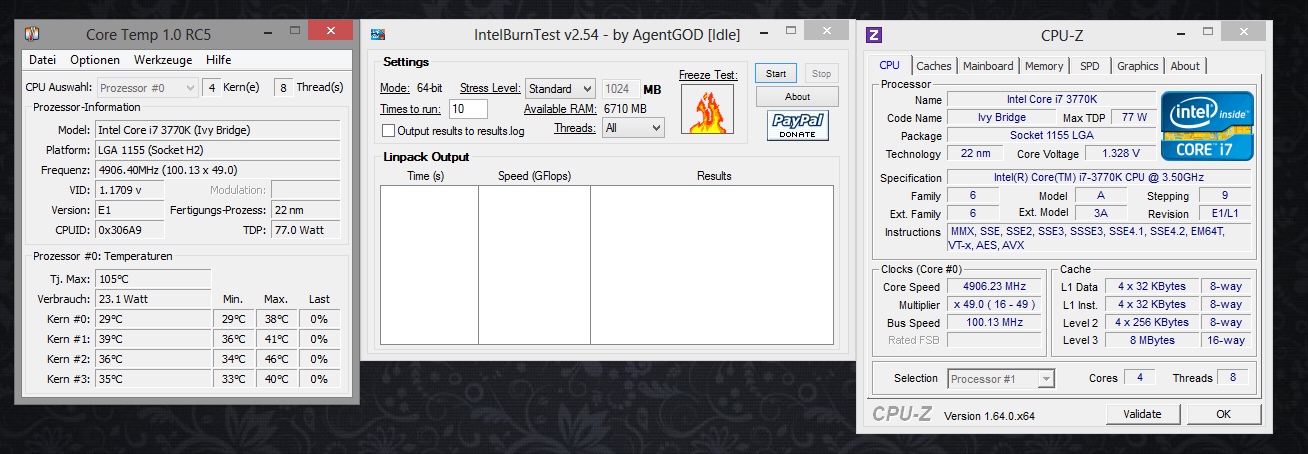Click the Speed (GFlops) column header
This screenshot has width=1308, height=454.
click(533, 176)
